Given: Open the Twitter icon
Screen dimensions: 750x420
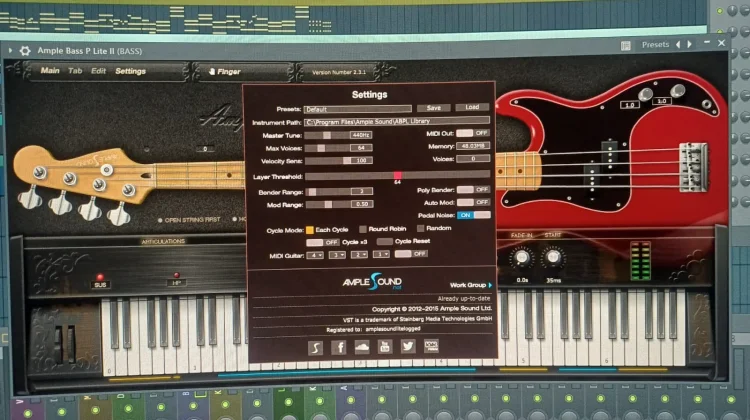Looking at the screenshot, I should tap(408, 345).
